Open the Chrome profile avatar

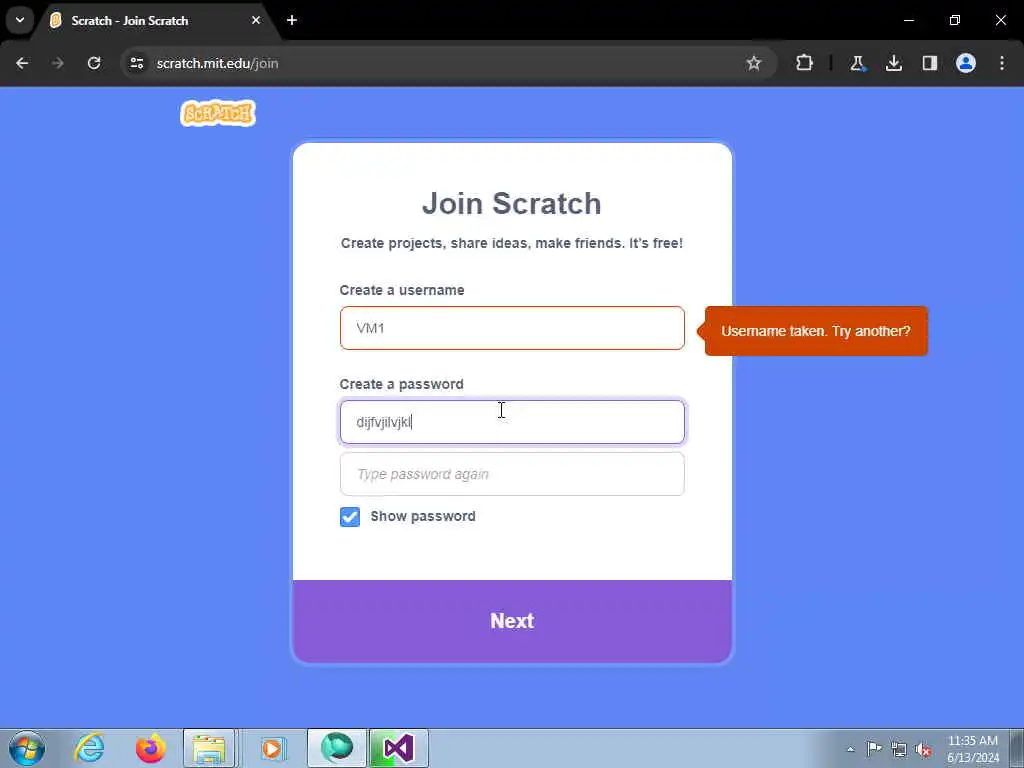coord(966,63)
